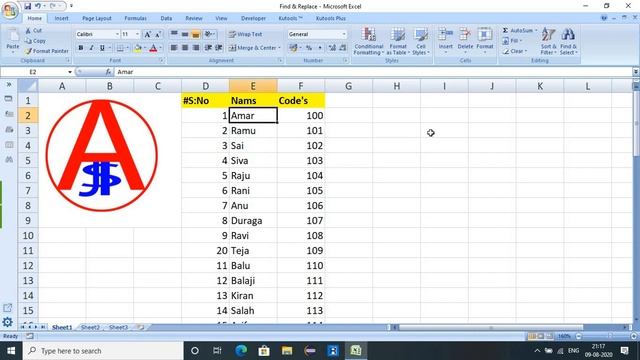This screenshot has width=640, height=360.
Task: Open the Calibri font name dropdown
Action: pos(117,34)
